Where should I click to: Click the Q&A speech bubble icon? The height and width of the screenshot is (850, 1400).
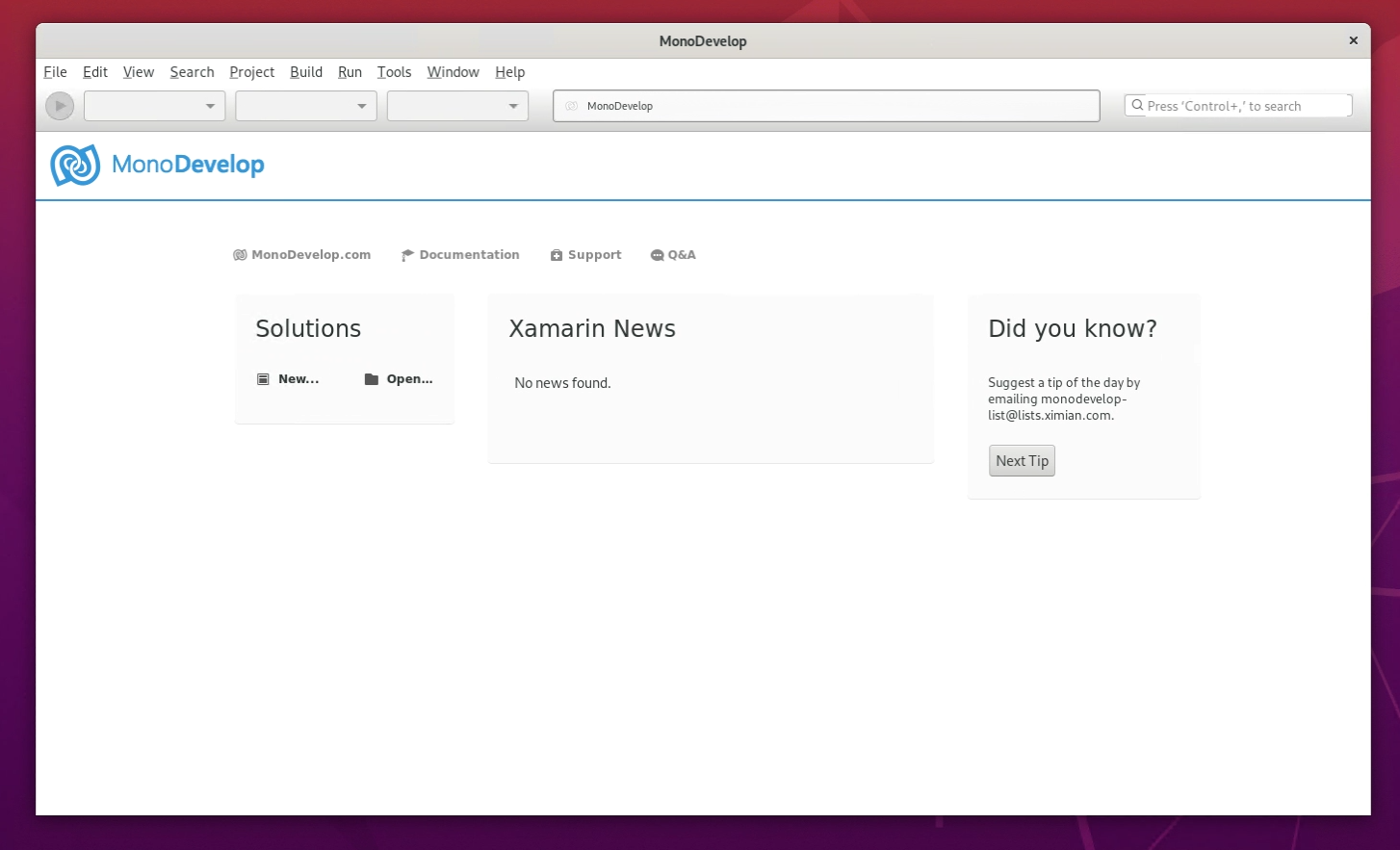tap(657, 255)
